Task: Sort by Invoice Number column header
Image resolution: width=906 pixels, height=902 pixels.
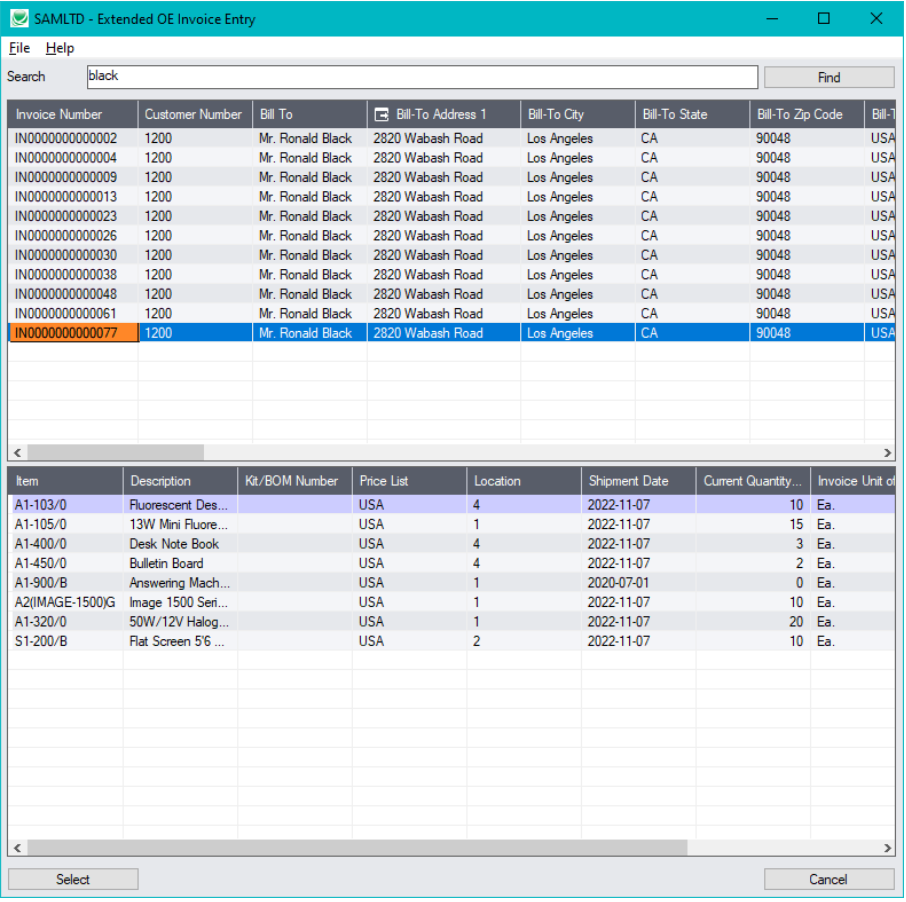Action: click(x=73, y=114)
